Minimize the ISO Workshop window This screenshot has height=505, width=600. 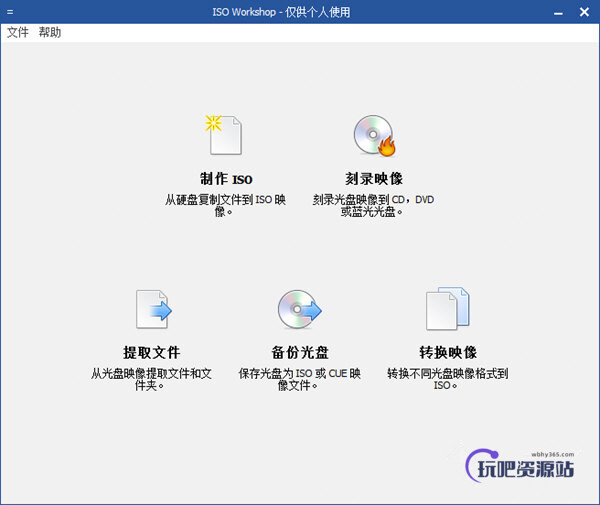(x=558, y=13)
